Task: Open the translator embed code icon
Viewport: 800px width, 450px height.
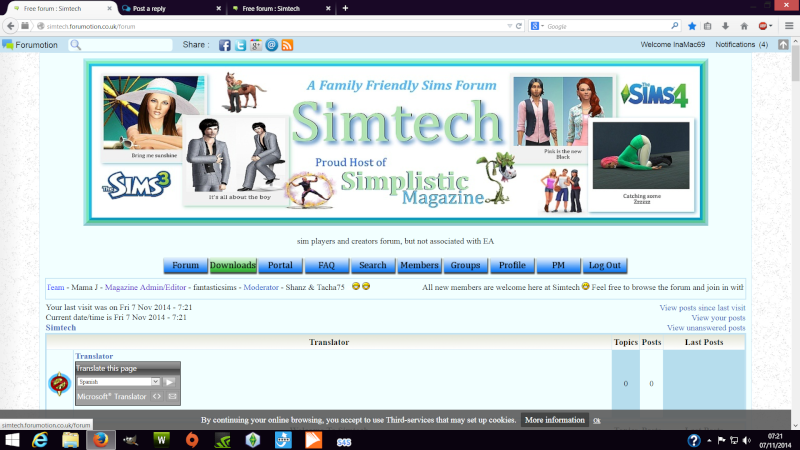Action: point(157,396)
